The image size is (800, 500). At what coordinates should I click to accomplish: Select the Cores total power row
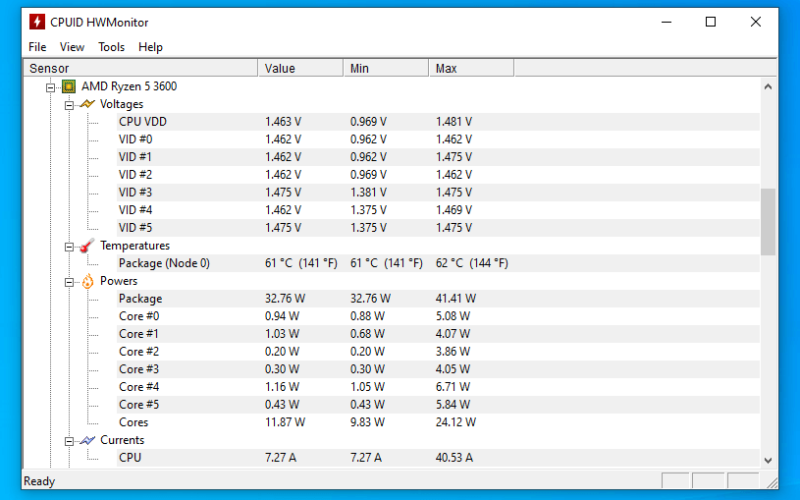438,422
